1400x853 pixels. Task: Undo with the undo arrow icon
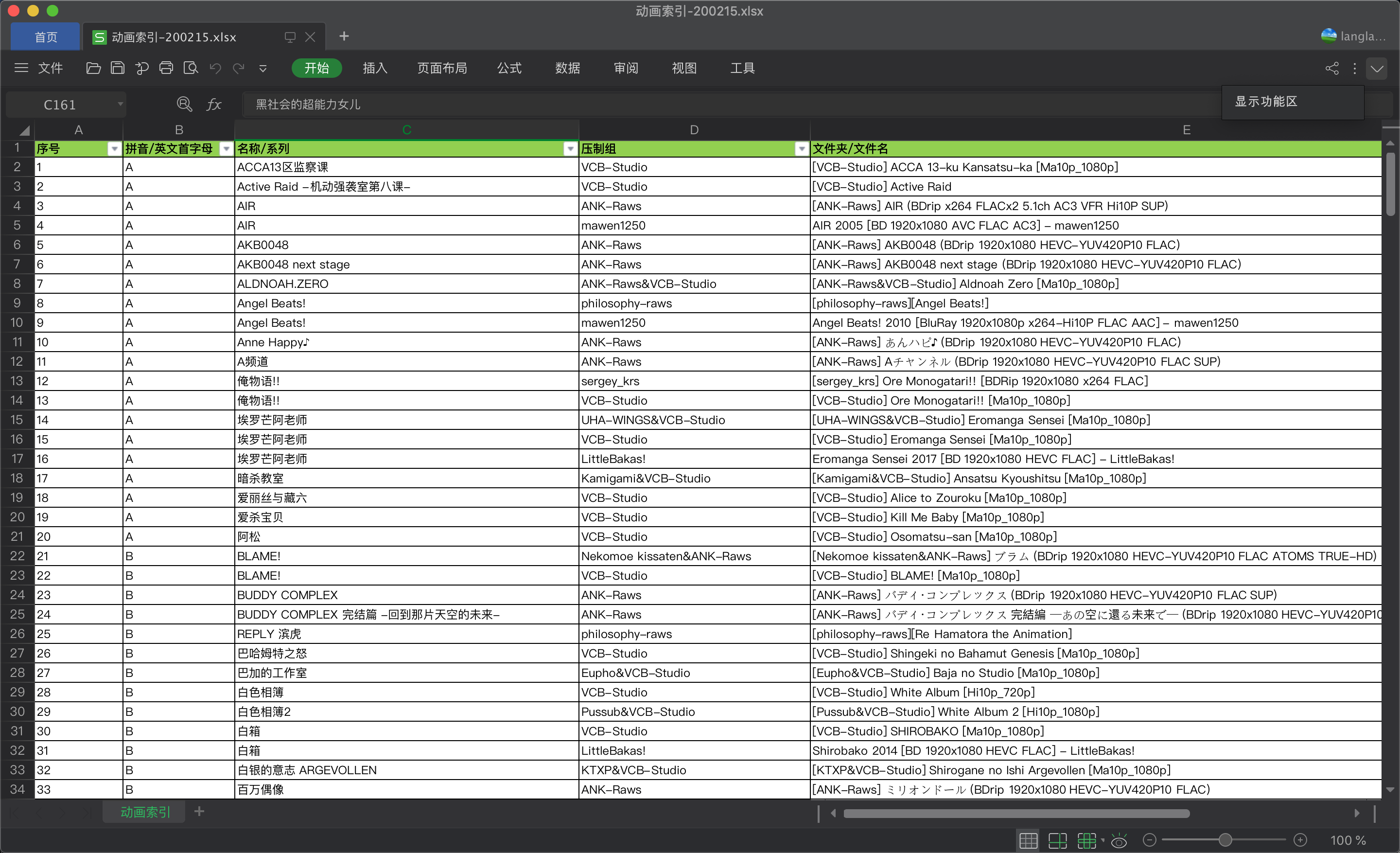coord(215,68)
